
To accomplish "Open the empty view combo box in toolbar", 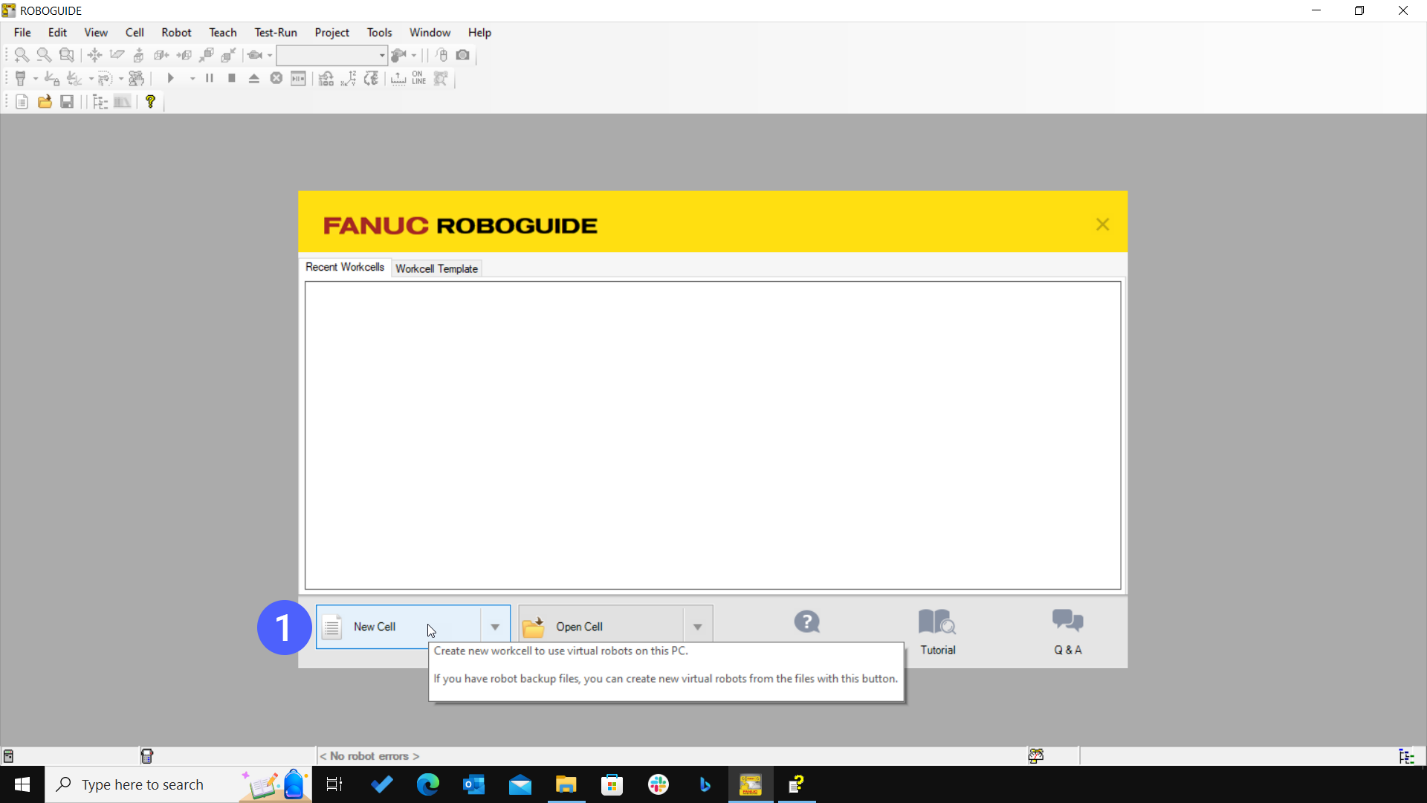I will click(x=331, y=55).
